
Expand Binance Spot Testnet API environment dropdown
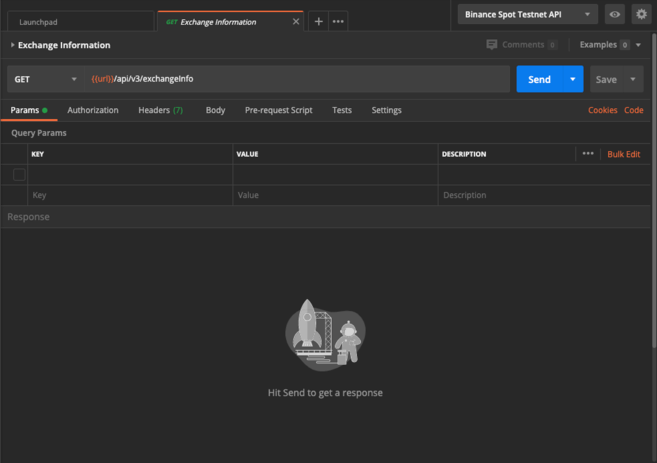tap(527, 15)
